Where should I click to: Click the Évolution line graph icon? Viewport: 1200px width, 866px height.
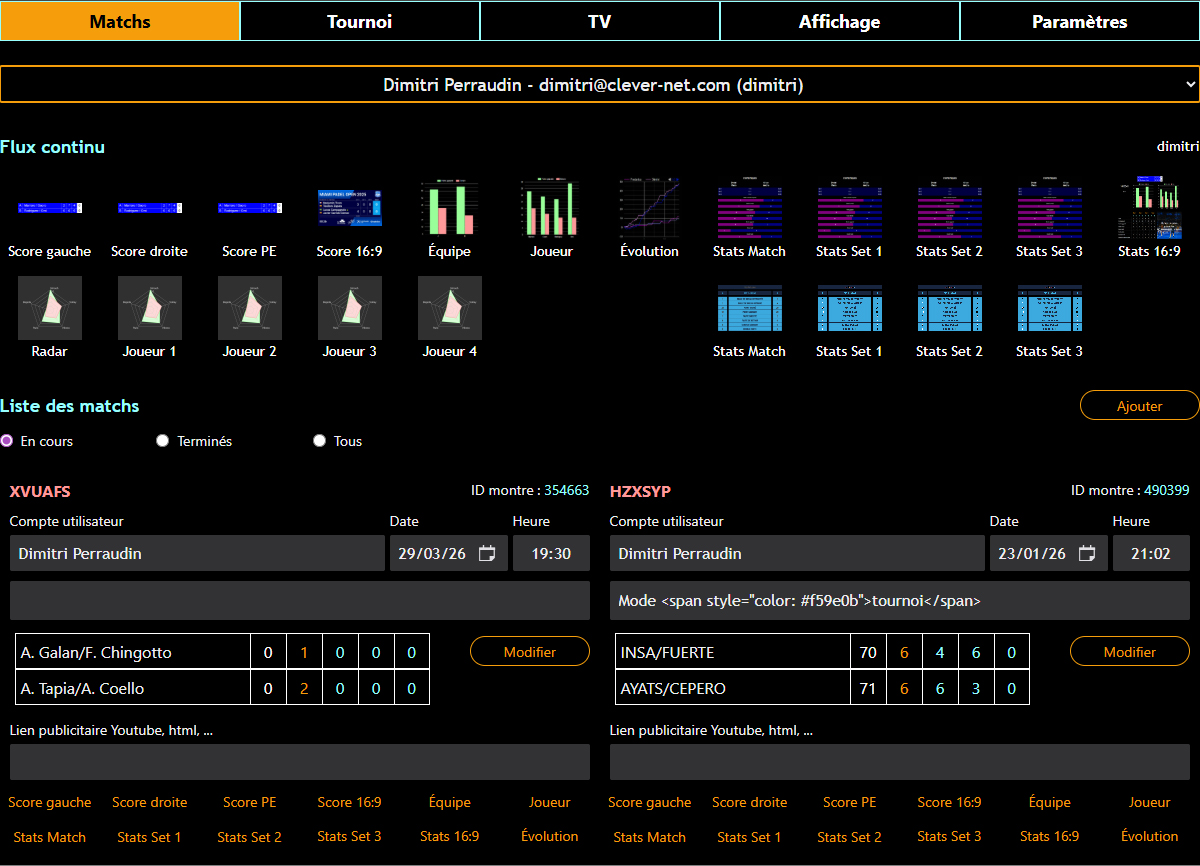click(x=649, y=208)
